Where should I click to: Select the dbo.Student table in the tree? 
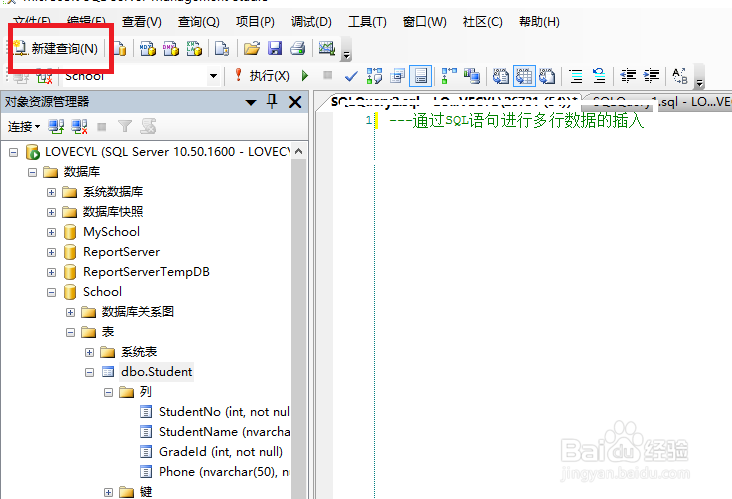(x=156, y=372)
